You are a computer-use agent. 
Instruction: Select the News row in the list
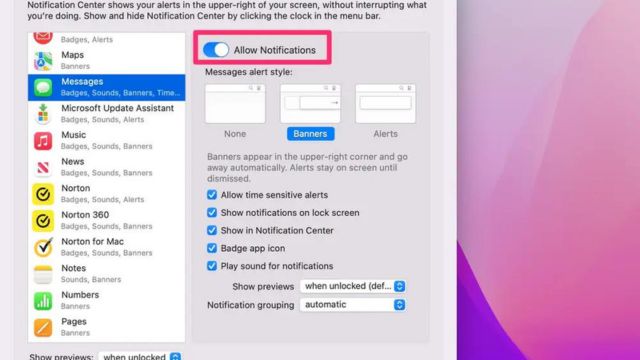point(107,167)
